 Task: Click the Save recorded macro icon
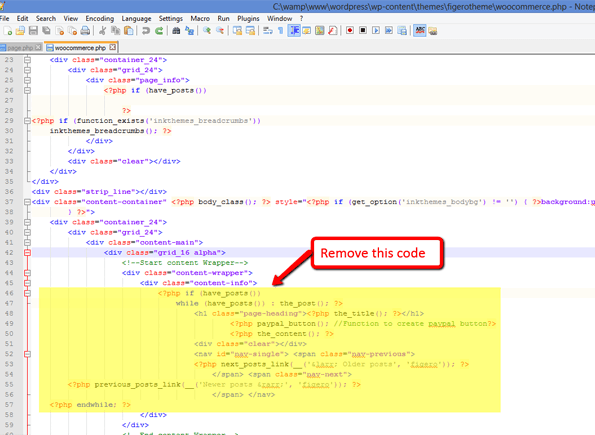402,31
